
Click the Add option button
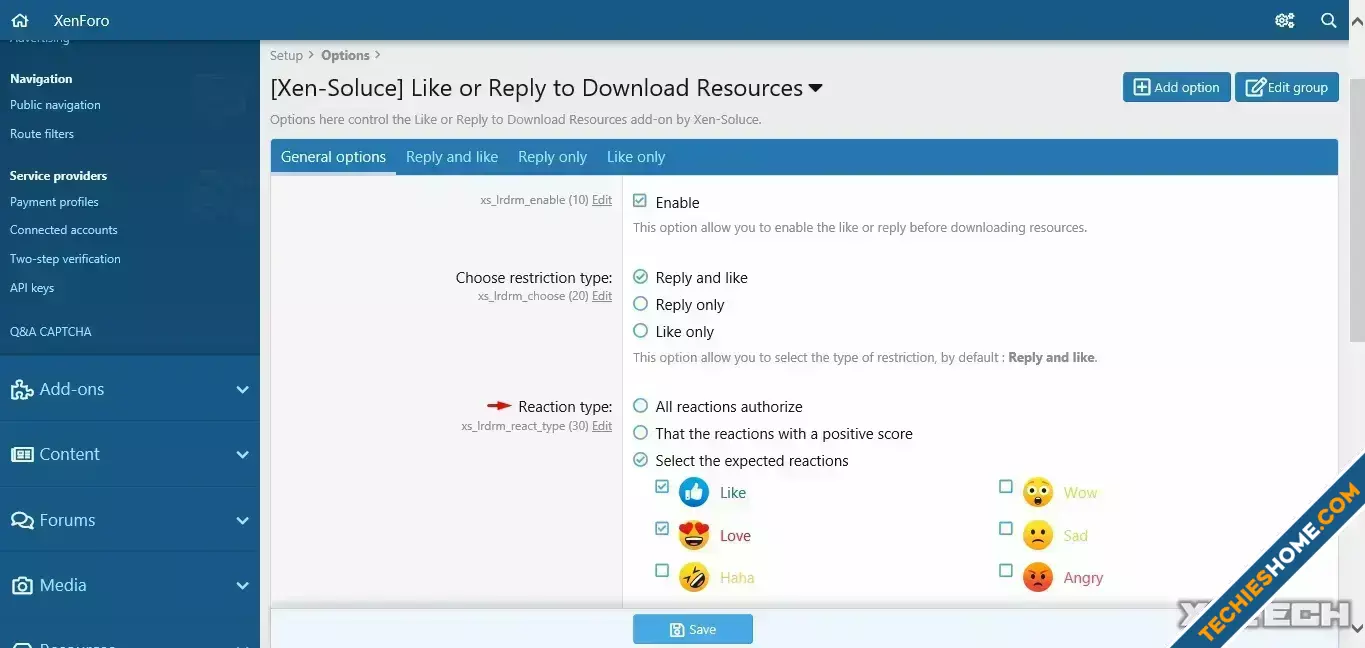[x=1176, y=87]
